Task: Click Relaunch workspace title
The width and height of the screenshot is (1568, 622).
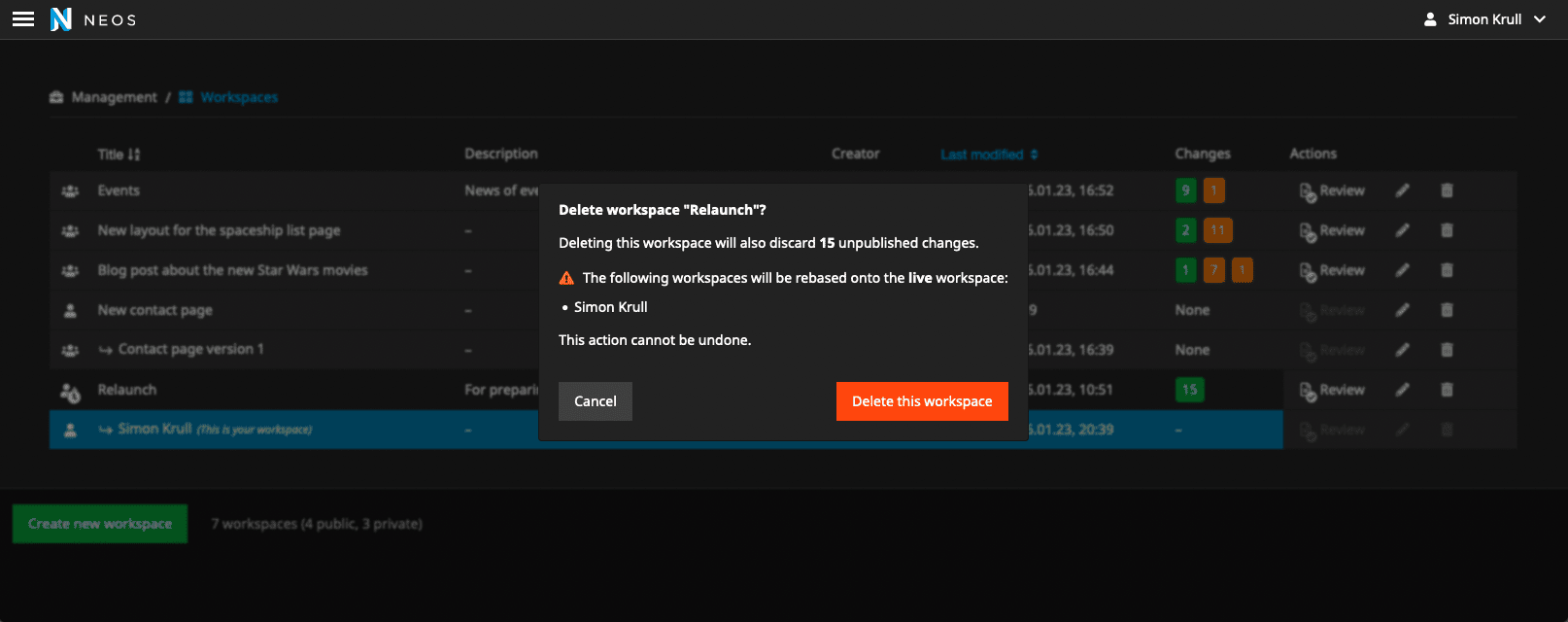Action: (127, 390)
